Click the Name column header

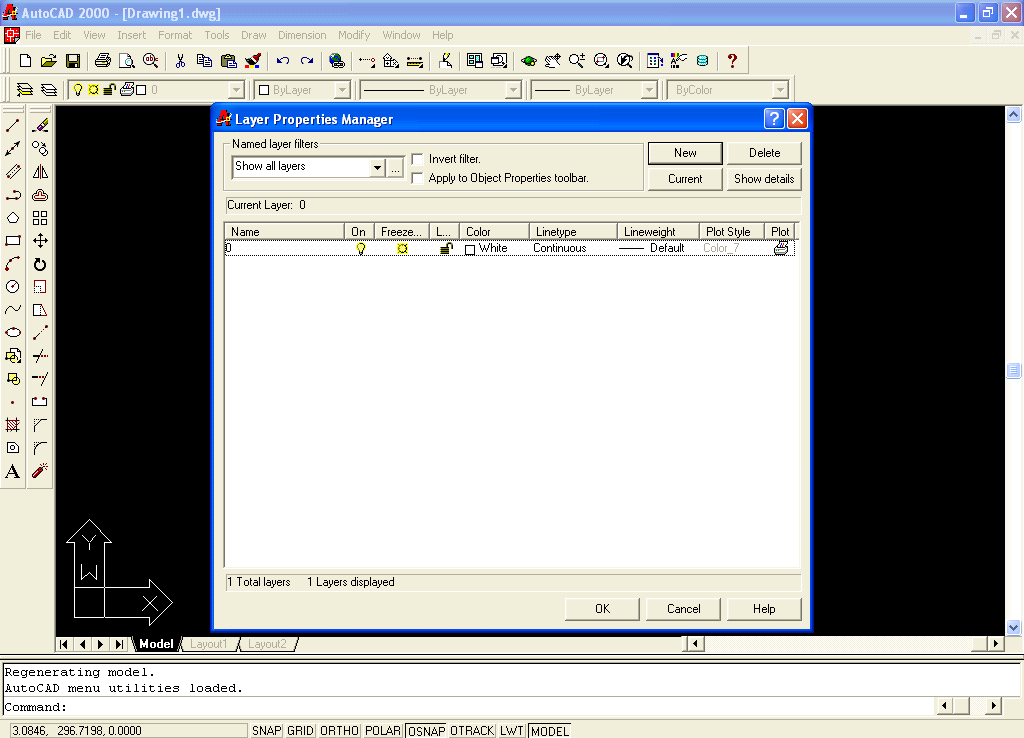coord(284,232)
